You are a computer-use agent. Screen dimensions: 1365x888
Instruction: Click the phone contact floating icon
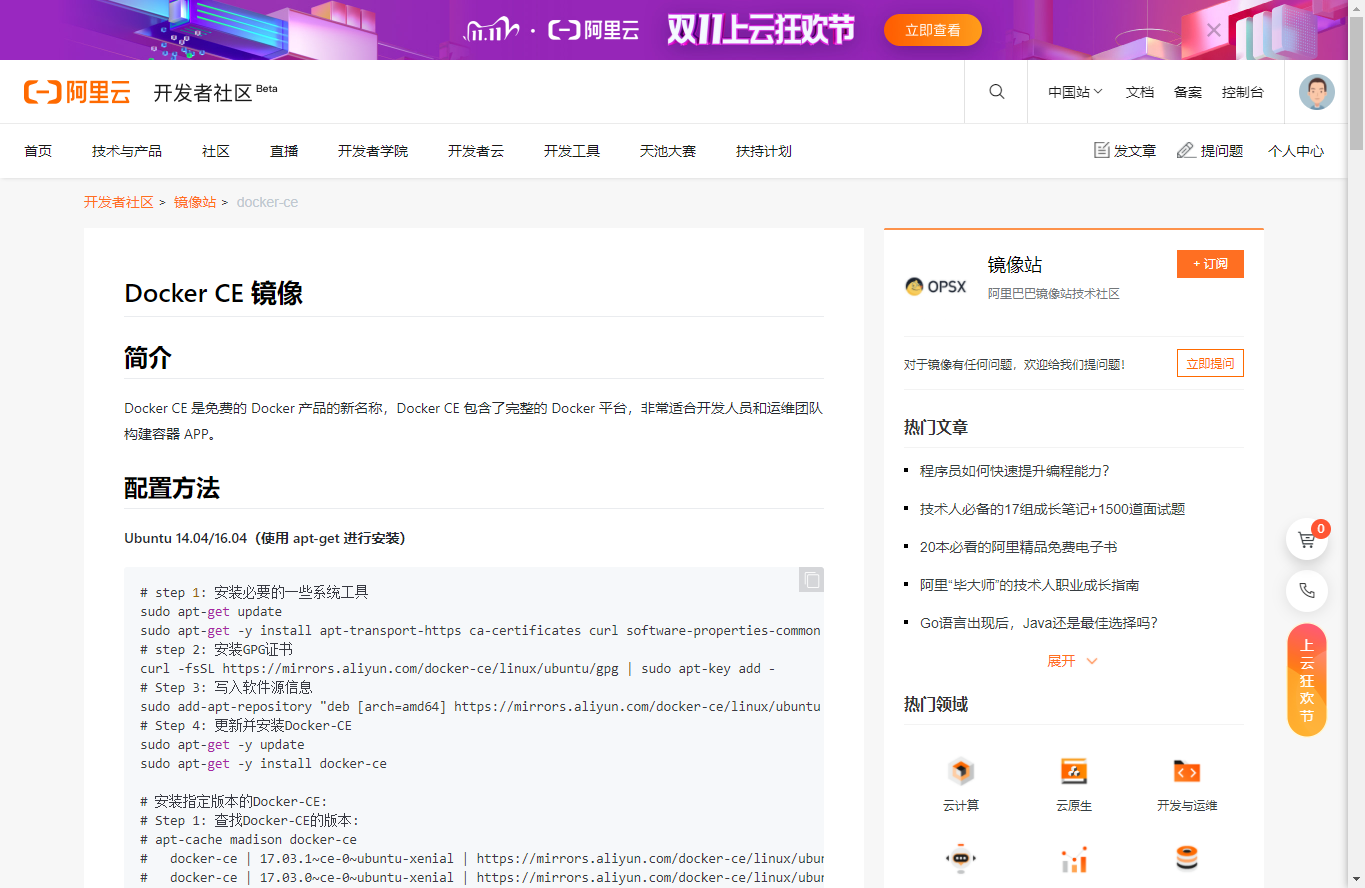click(1307, 591)
